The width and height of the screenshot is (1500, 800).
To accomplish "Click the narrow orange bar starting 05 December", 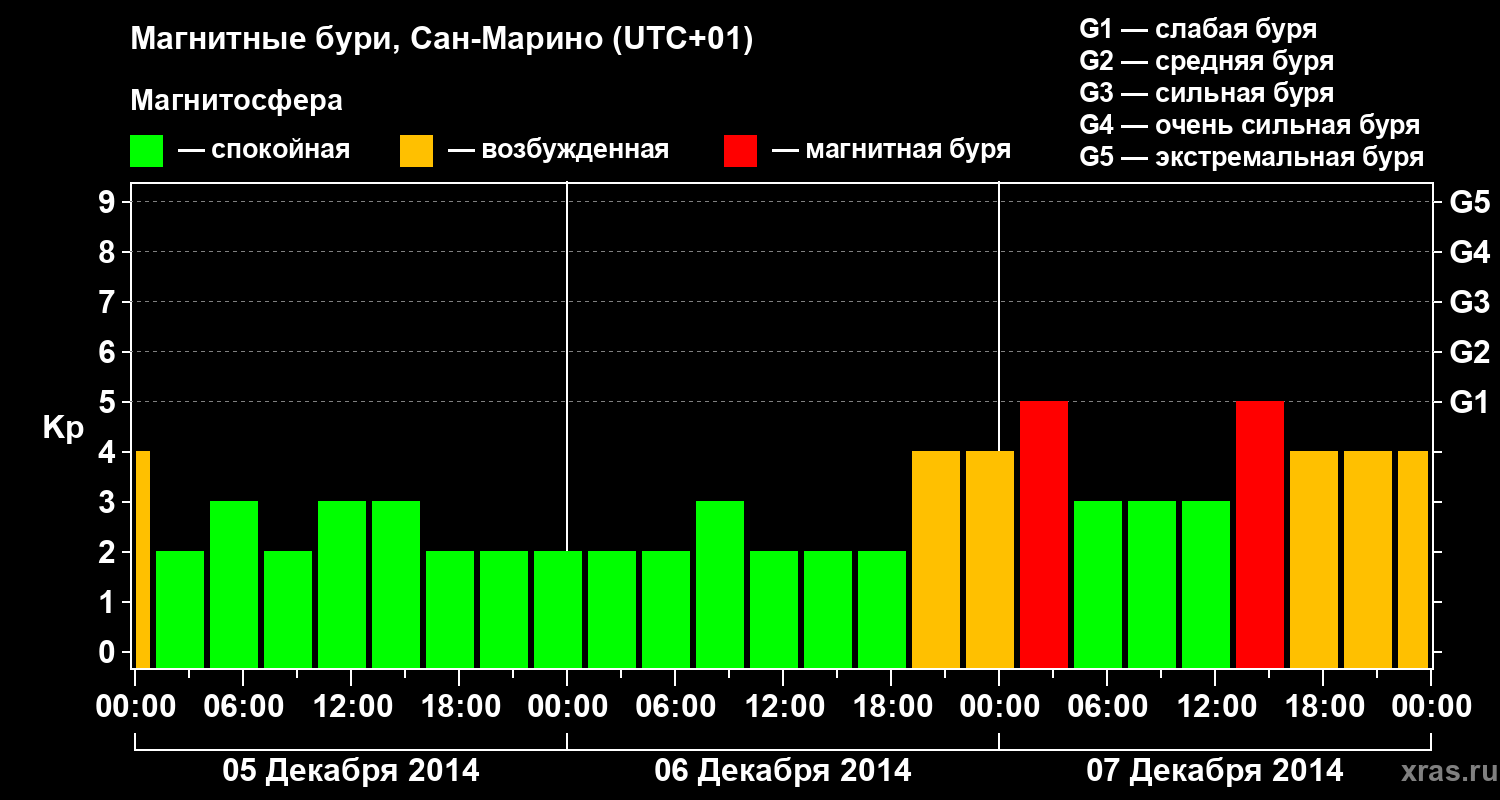I will pyautogui.click(x=142, y=560).
